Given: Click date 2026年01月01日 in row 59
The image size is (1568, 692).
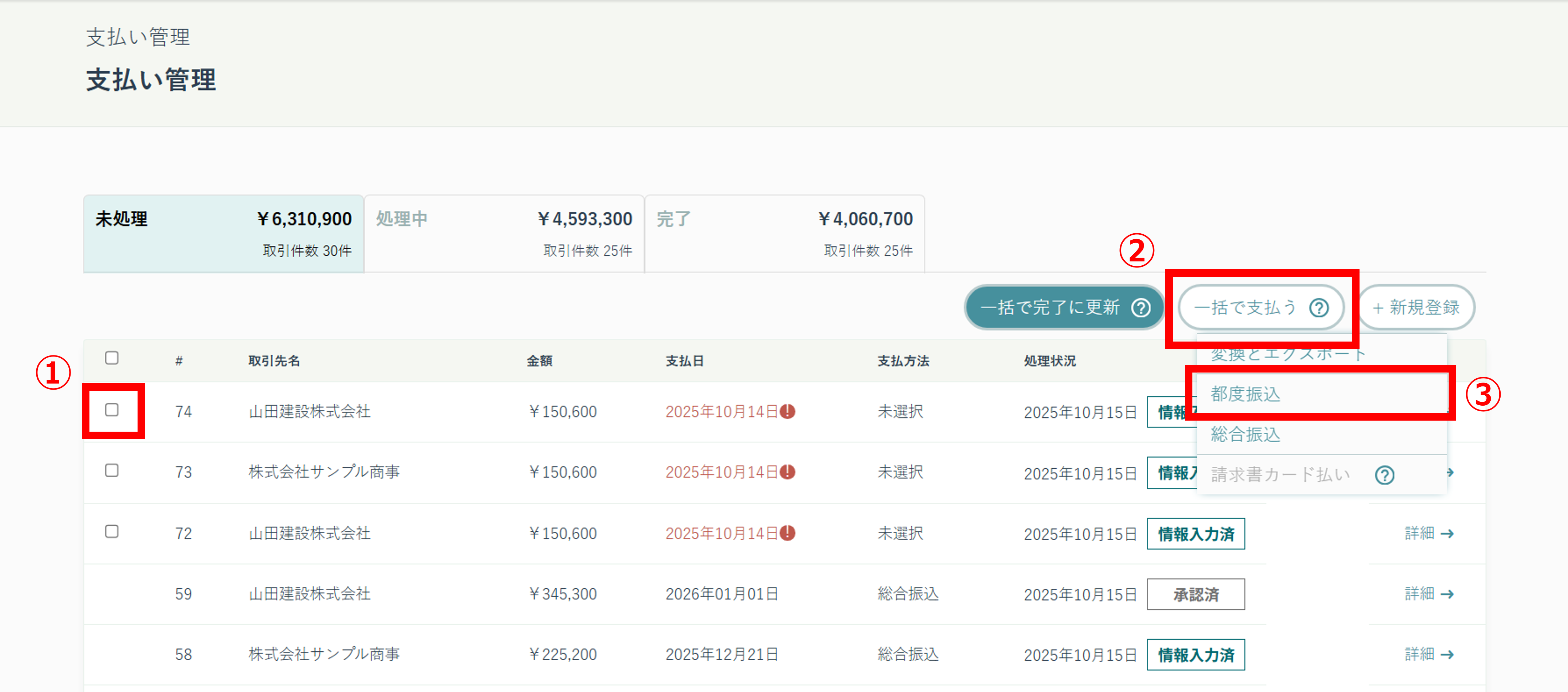Looking at the screenshot, I should [x=722, y=593].
